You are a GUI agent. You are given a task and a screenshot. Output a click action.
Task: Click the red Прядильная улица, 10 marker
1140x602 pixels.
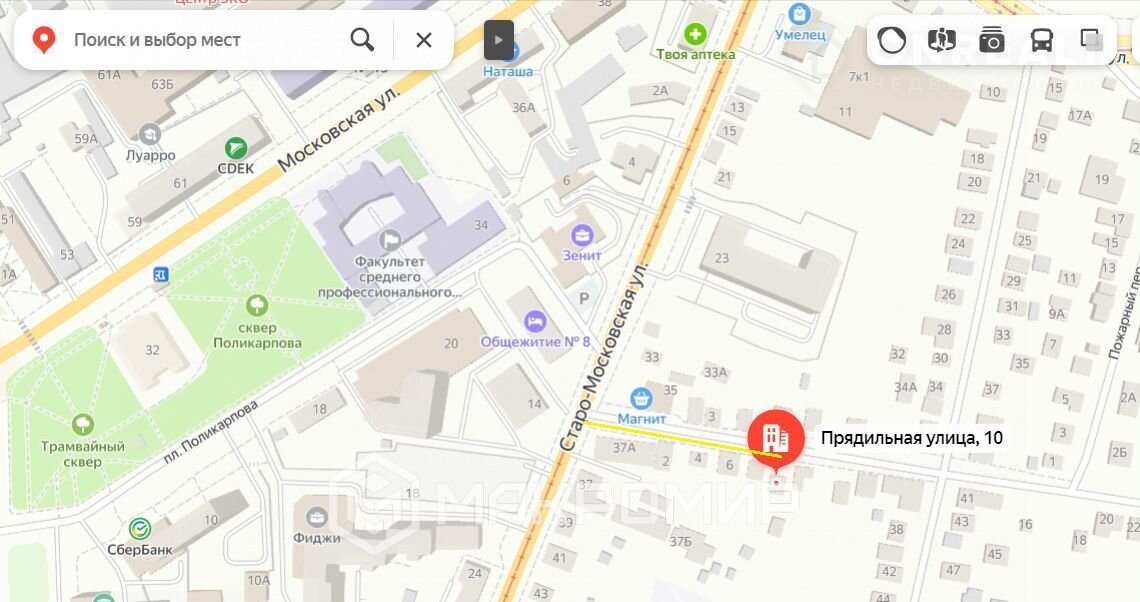[x=776, y=437]
